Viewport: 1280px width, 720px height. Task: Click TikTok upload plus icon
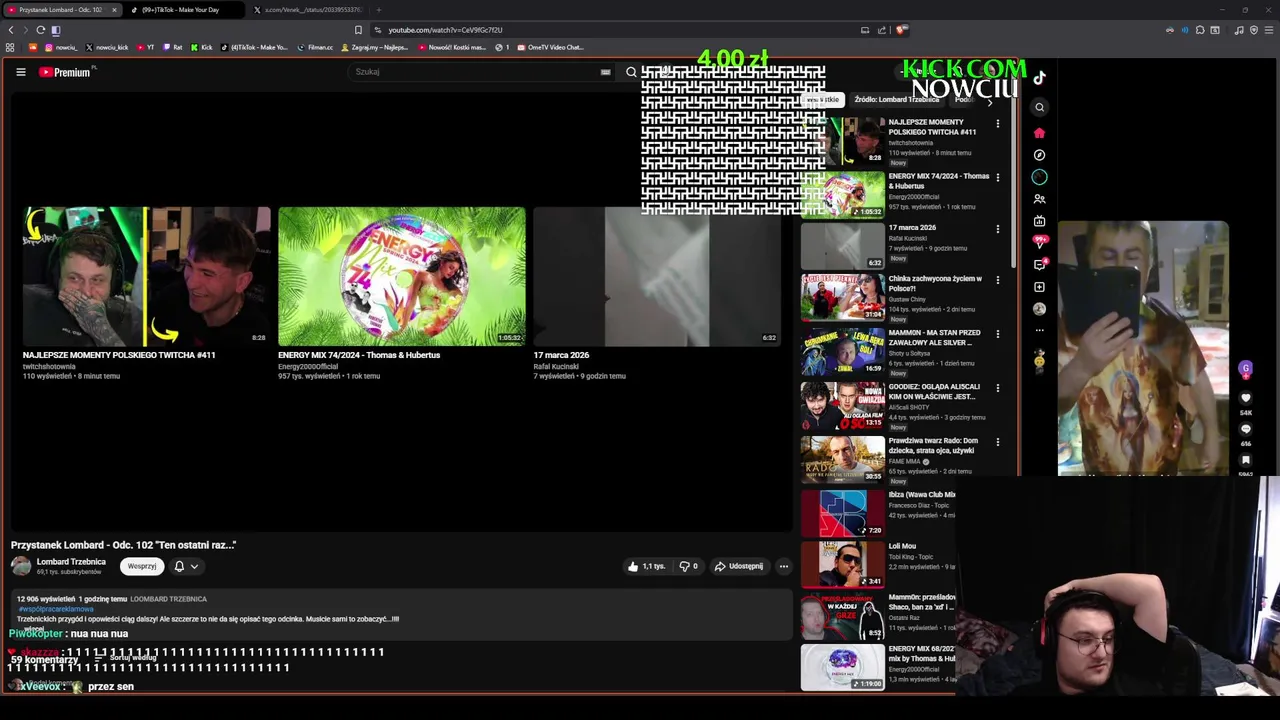pyautogui.click(x=1039, y=287)
